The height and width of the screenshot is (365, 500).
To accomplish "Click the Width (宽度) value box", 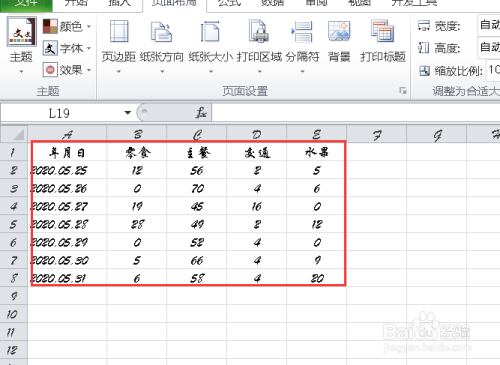I will [x=489, y=25].
